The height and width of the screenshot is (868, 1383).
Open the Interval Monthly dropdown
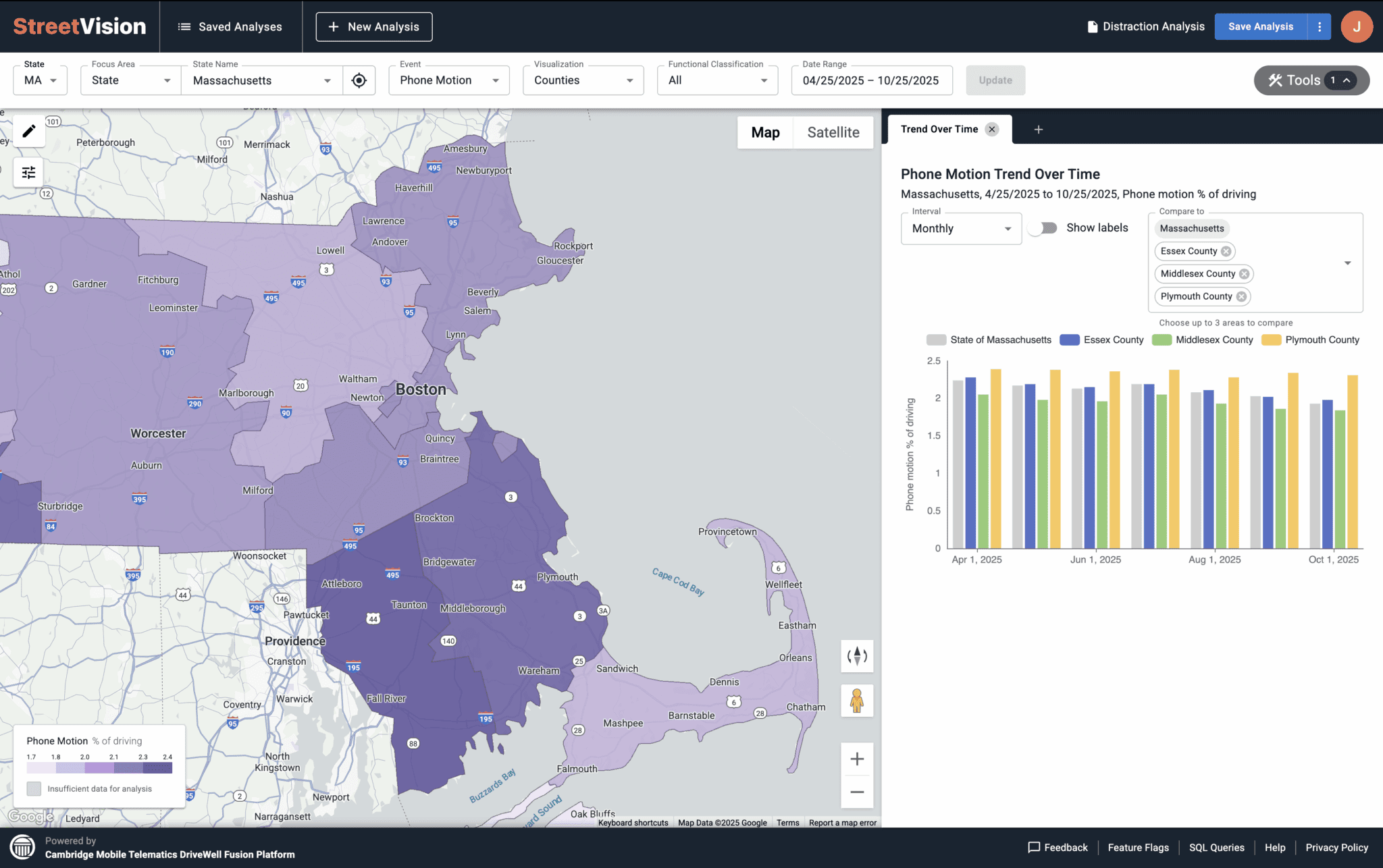click(x=961, y=229)
